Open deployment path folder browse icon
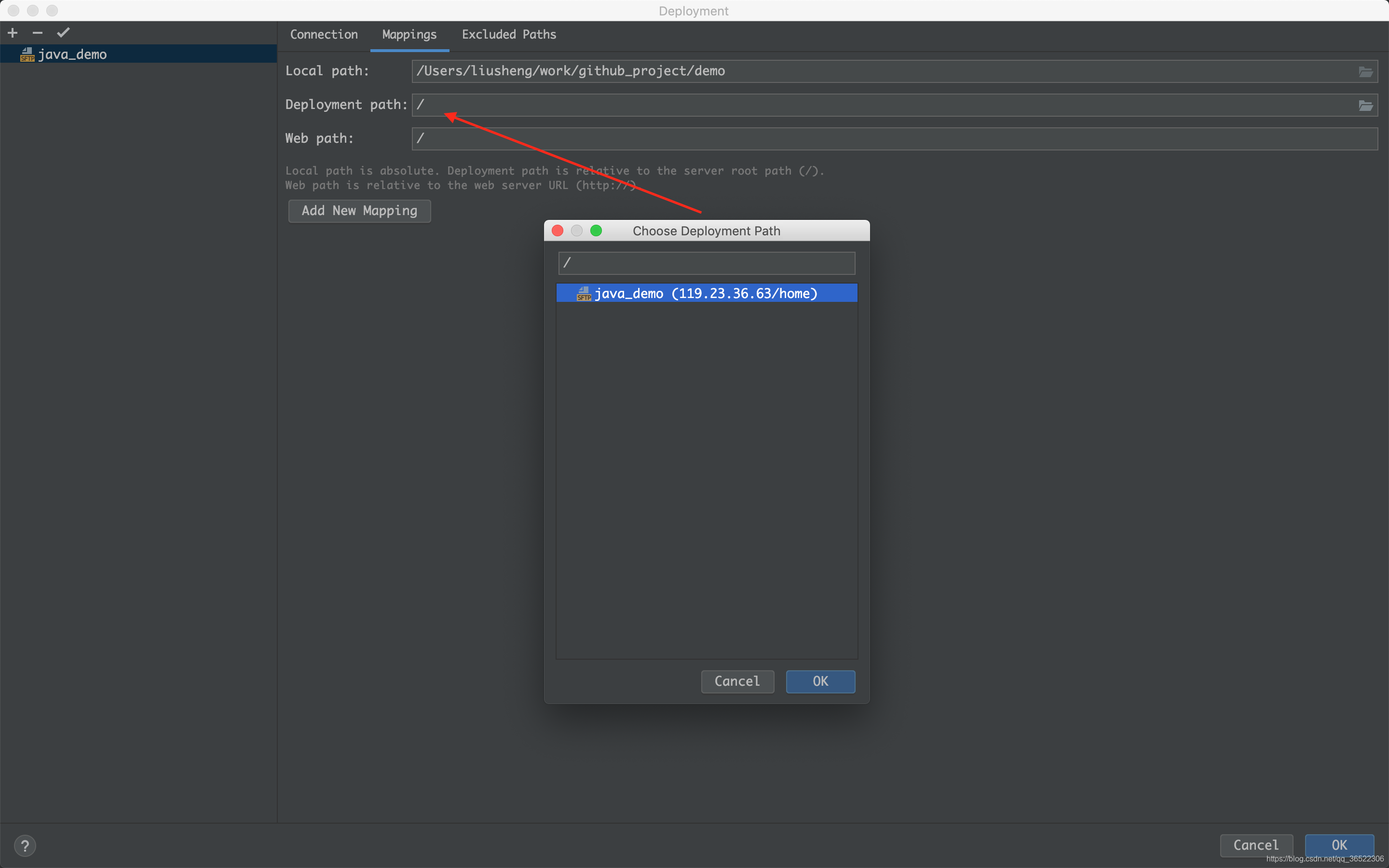Image resolution: width=1389 pixels, height=868 pixels. click(x=1365, y=106)
